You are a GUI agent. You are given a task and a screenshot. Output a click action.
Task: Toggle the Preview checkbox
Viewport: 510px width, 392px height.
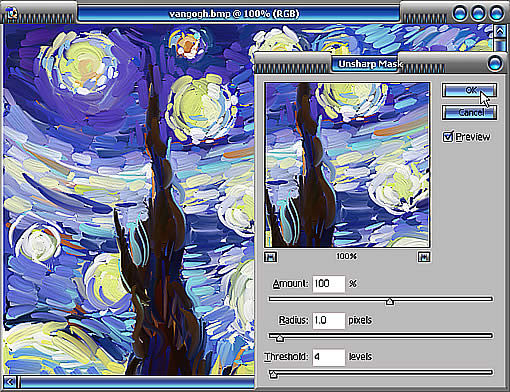(x=448, y=137)
